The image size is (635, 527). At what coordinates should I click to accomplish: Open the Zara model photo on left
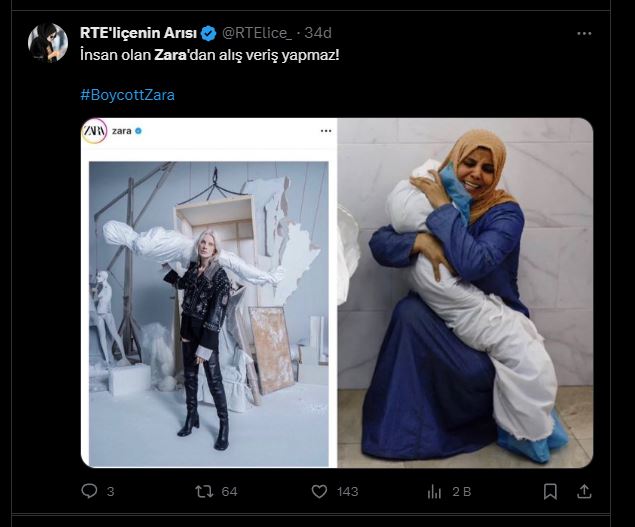(x=208, y=313)
